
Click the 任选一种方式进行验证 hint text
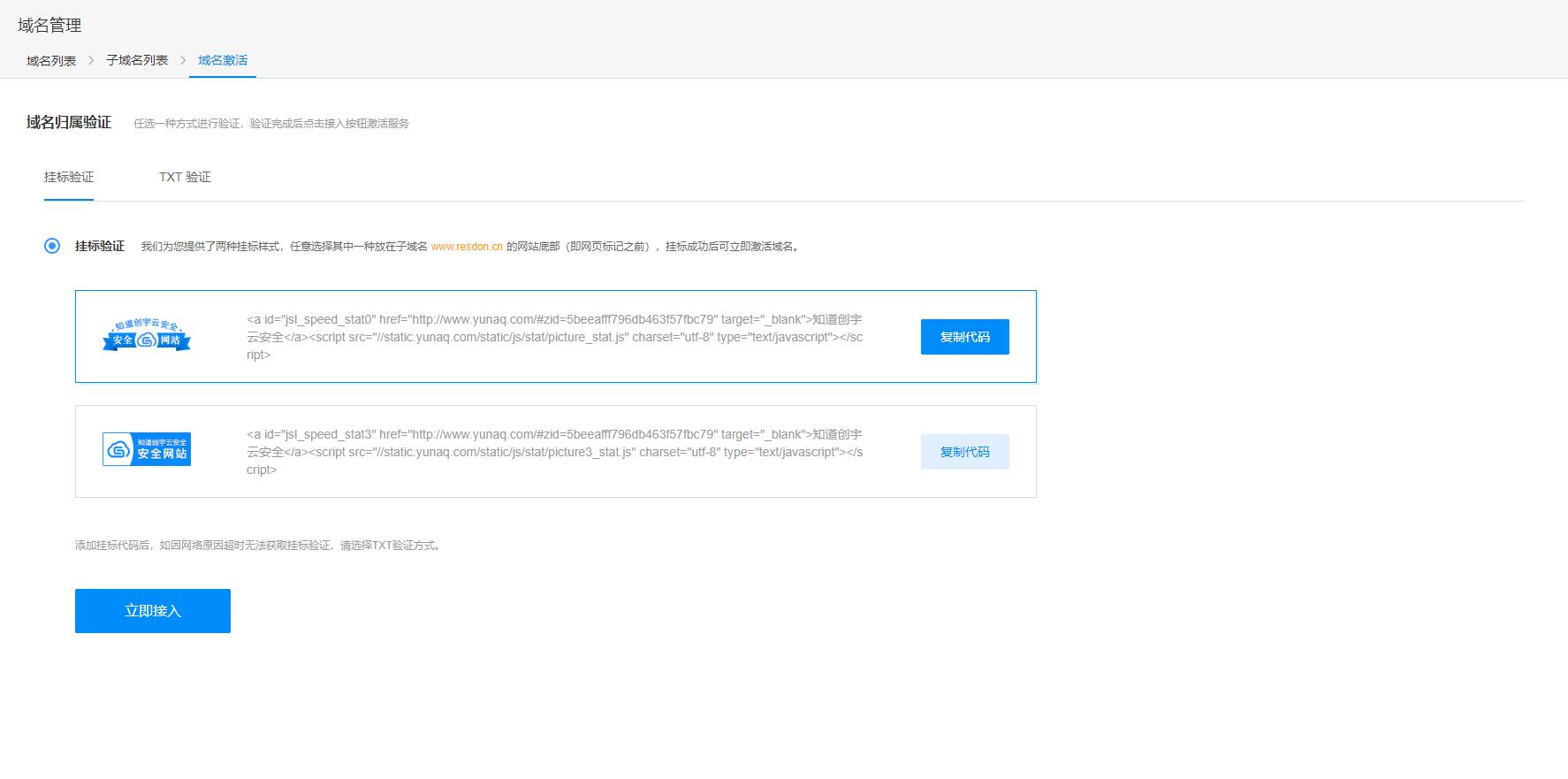(271, 124)
